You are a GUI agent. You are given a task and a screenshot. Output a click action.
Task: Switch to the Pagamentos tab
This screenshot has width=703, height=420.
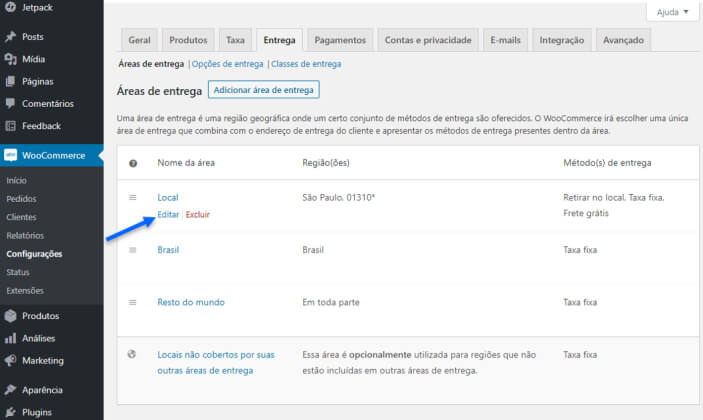click(340, 40)
